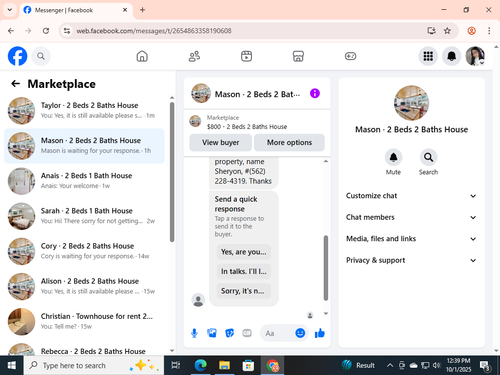Screen dimensions: 500x375
Task: Open Windows Start menu
Action: click(12, 365)
